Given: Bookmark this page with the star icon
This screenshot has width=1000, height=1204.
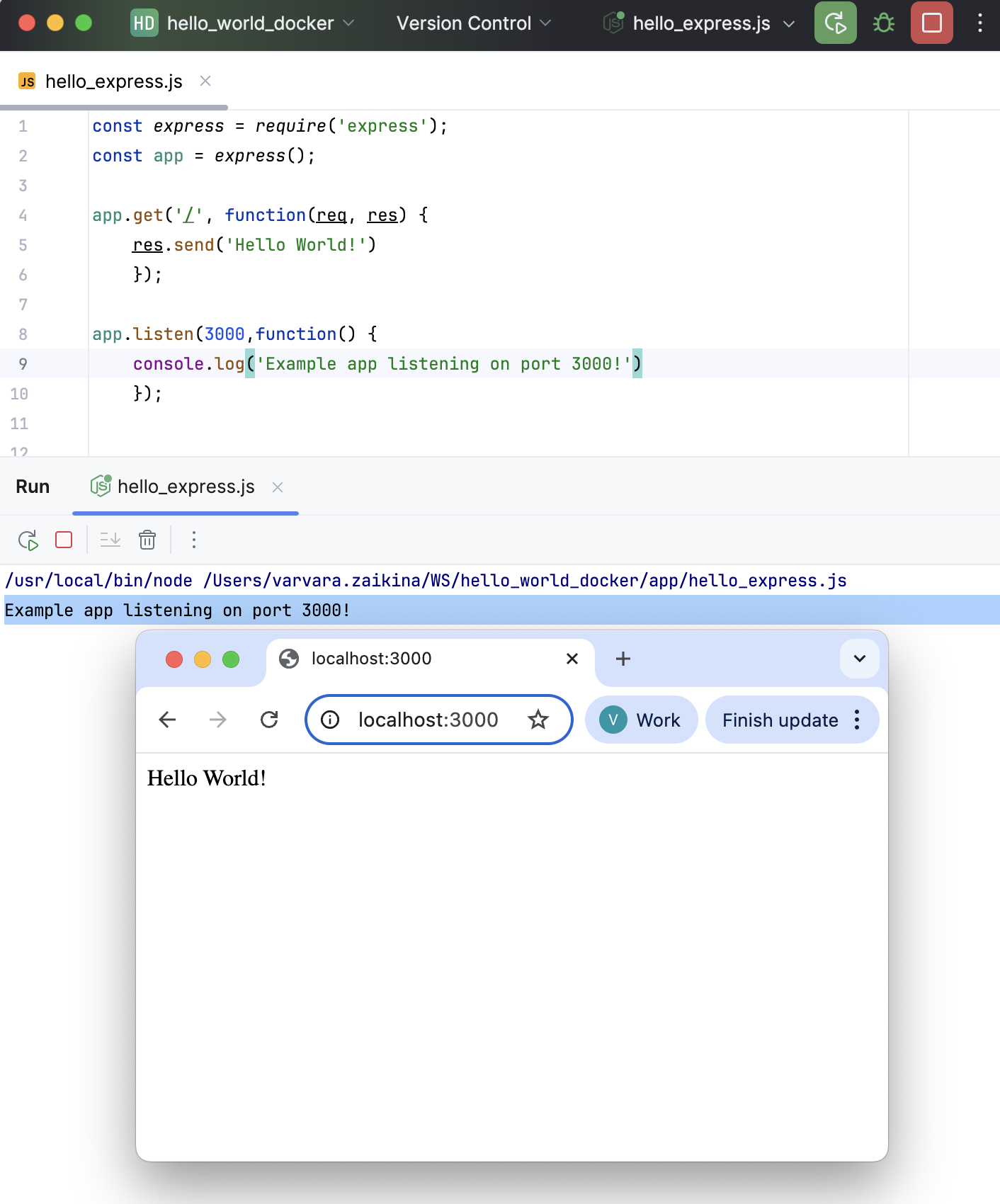Looking at the screenshot, I should pos(538,720).
